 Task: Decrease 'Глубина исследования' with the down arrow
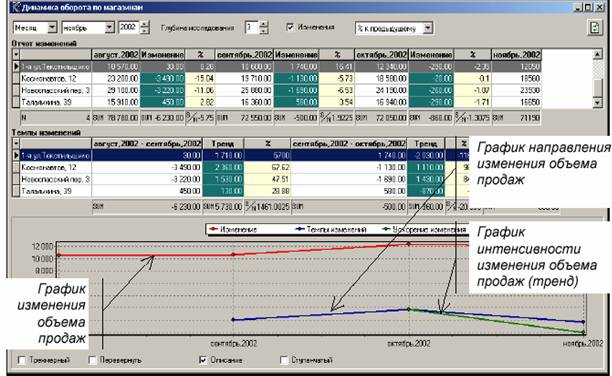coord(264,30)
